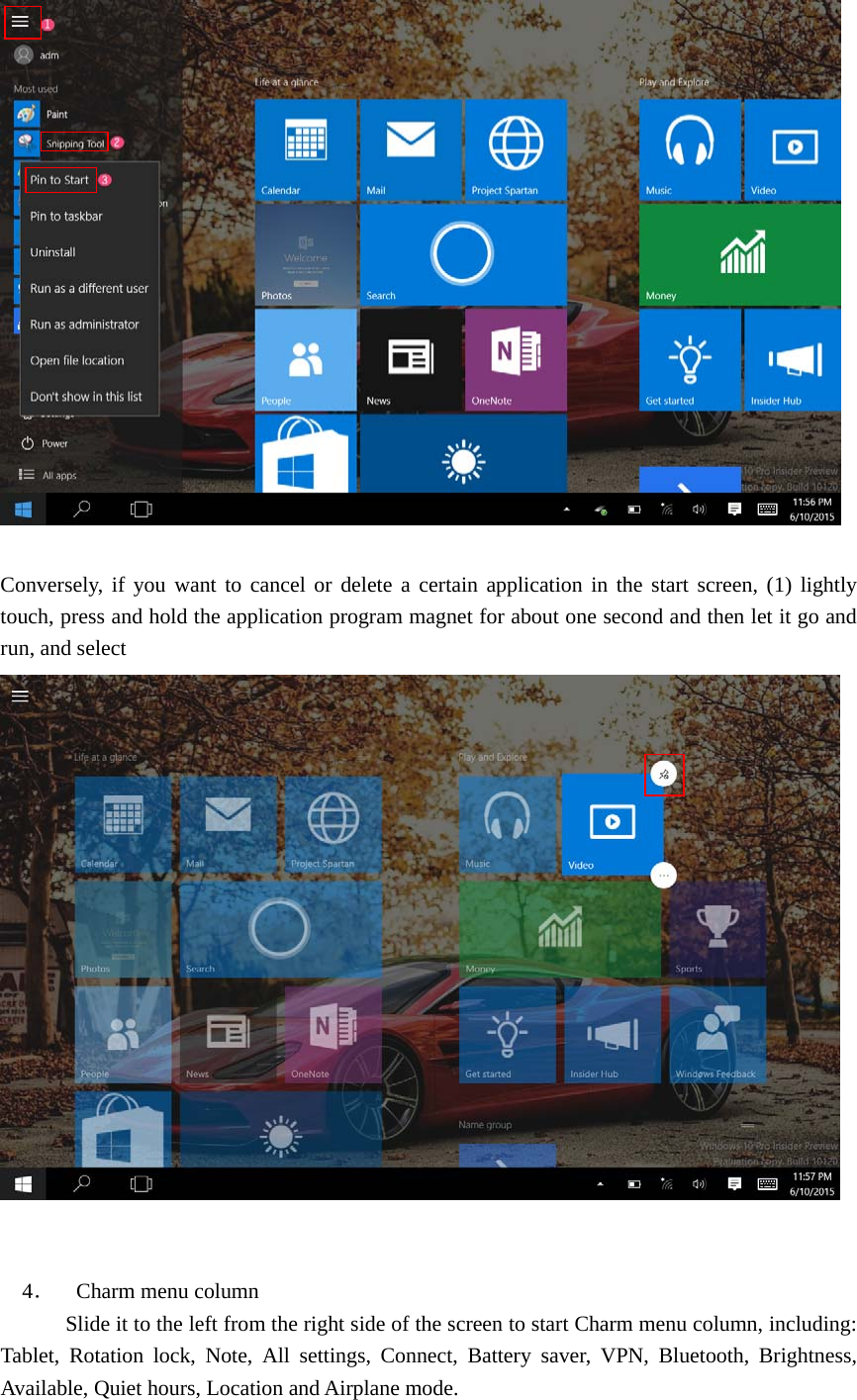857x1400 pixels.
Task: Expand hidden tray icons on the 11:56 PM taskbar
Action: pos(567,510)
